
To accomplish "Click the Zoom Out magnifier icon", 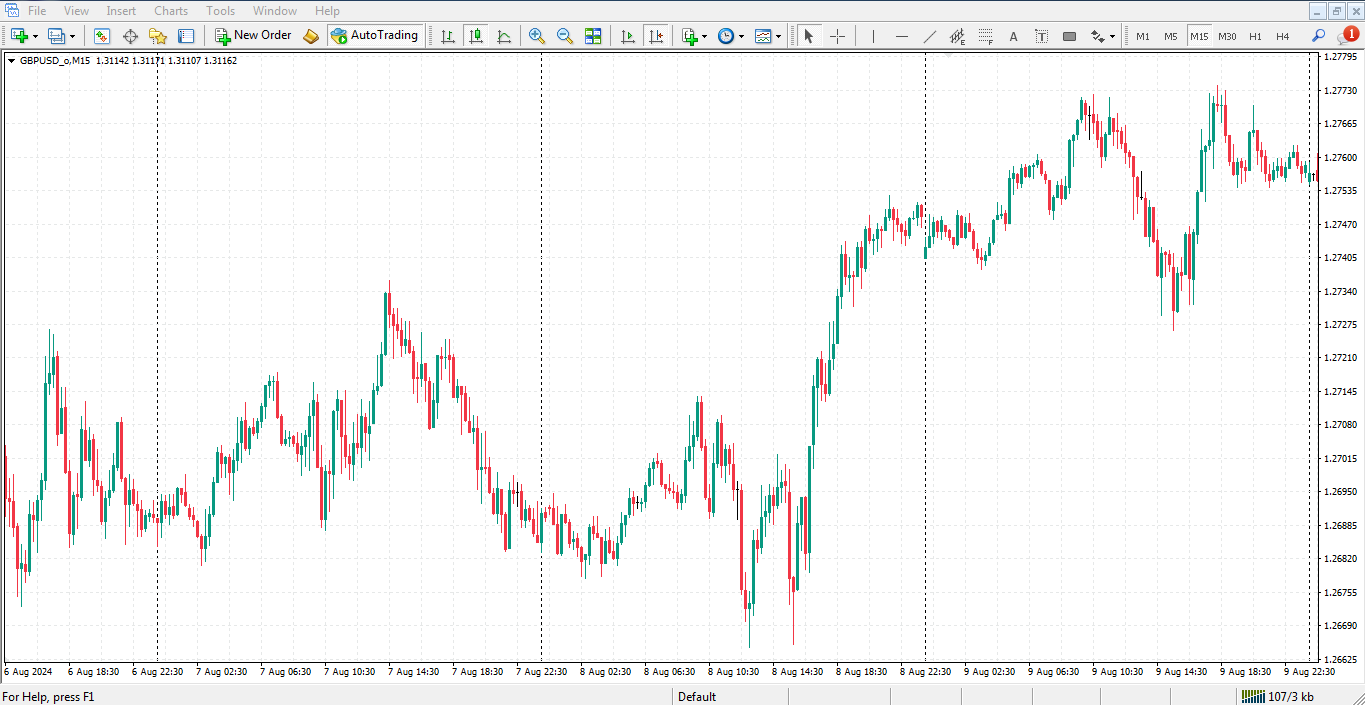I will (x=565, y=36).
